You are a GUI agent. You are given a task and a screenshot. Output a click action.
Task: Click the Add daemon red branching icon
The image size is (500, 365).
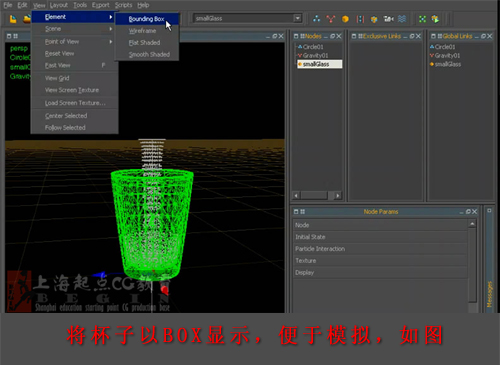click(331, 19)
